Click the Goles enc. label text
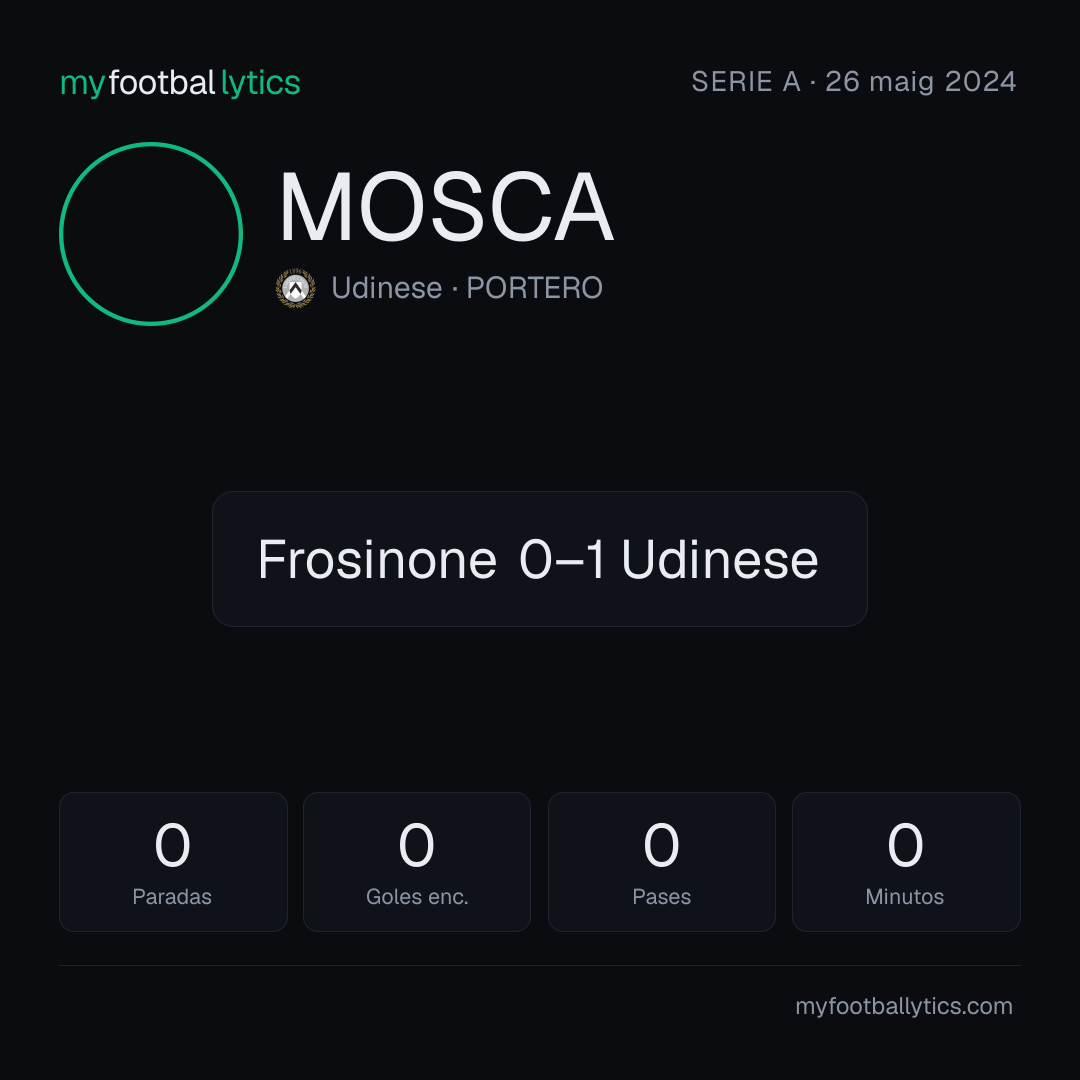This screenshot has height=1080, width=1080. (417, 897)
